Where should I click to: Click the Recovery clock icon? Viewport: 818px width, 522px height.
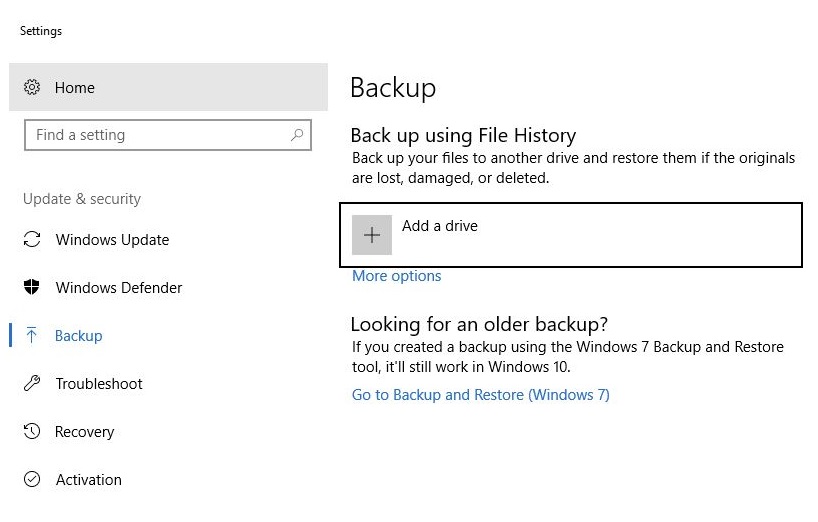(32, 432)
